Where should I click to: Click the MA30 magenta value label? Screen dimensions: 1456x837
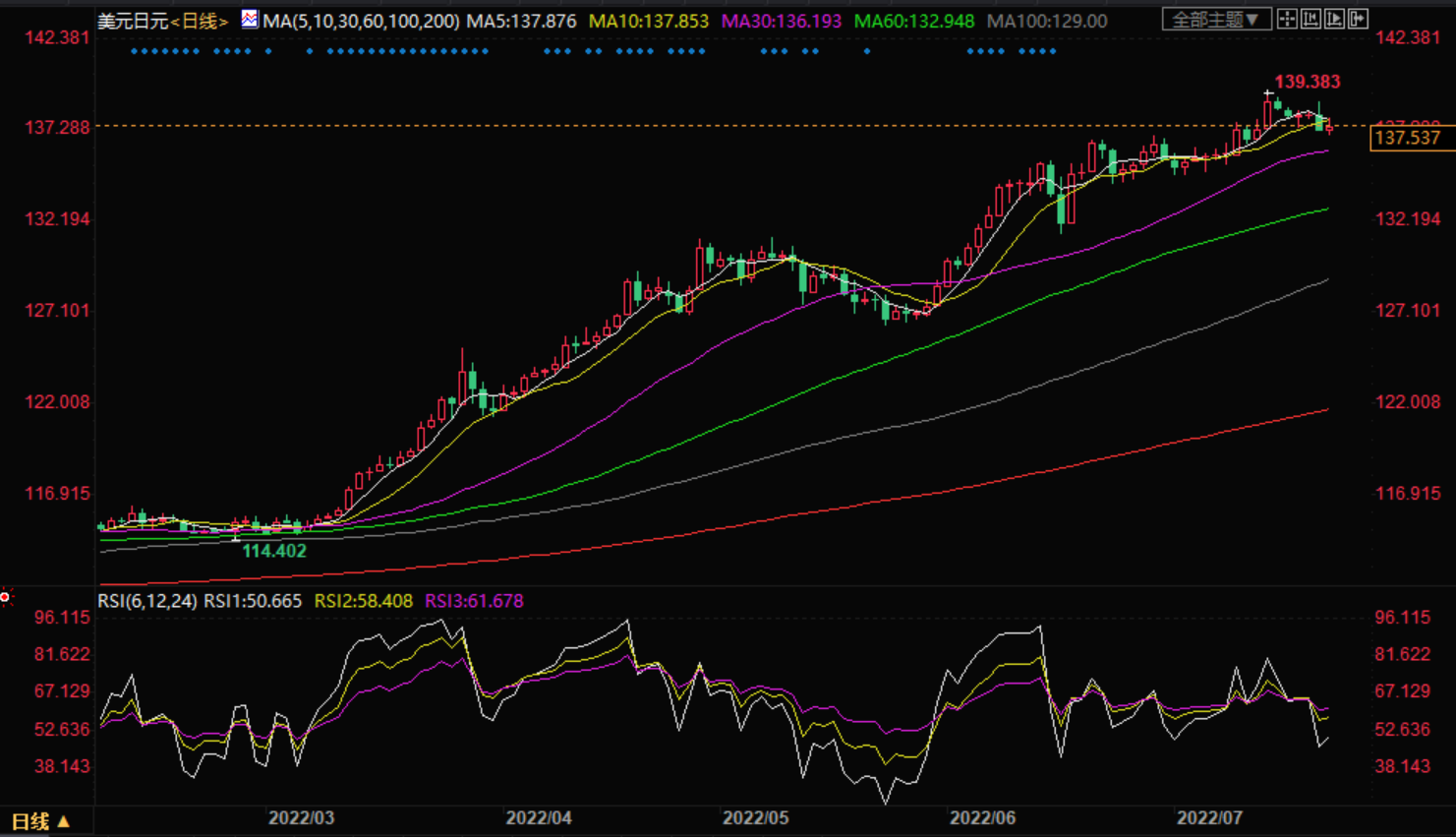pos(782,22)
